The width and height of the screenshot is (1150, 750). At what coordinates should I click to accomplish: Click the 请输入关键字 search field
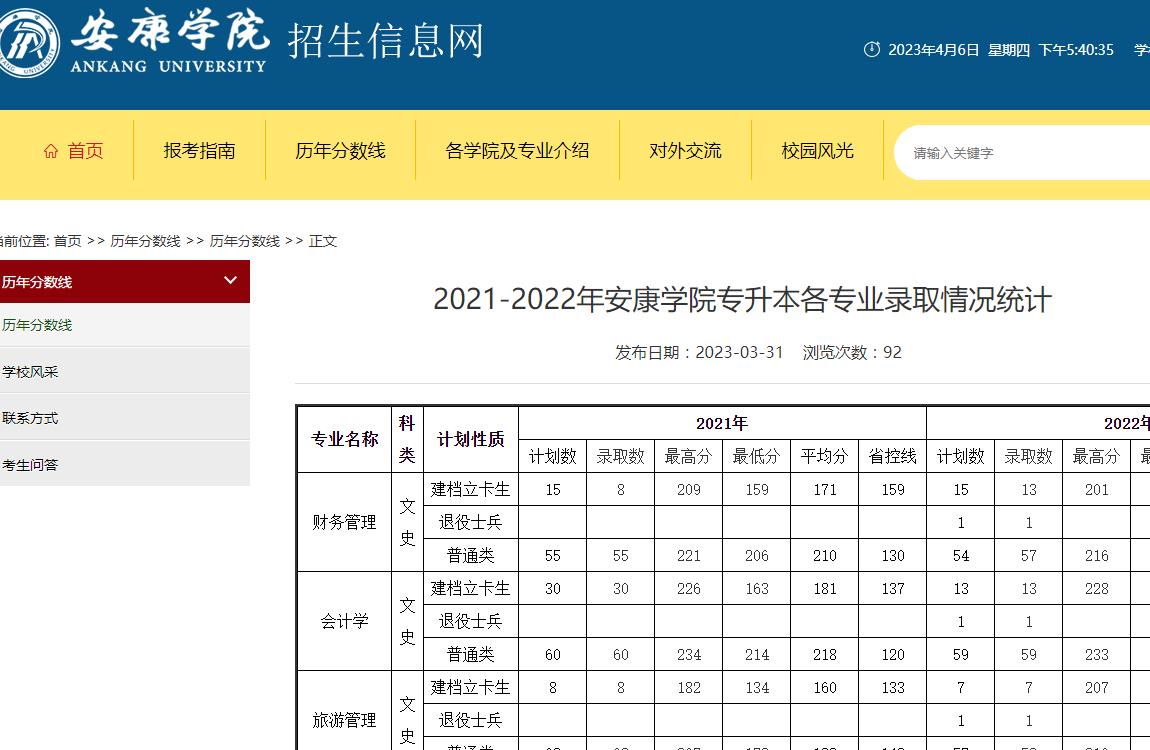tap(1022, 152)
